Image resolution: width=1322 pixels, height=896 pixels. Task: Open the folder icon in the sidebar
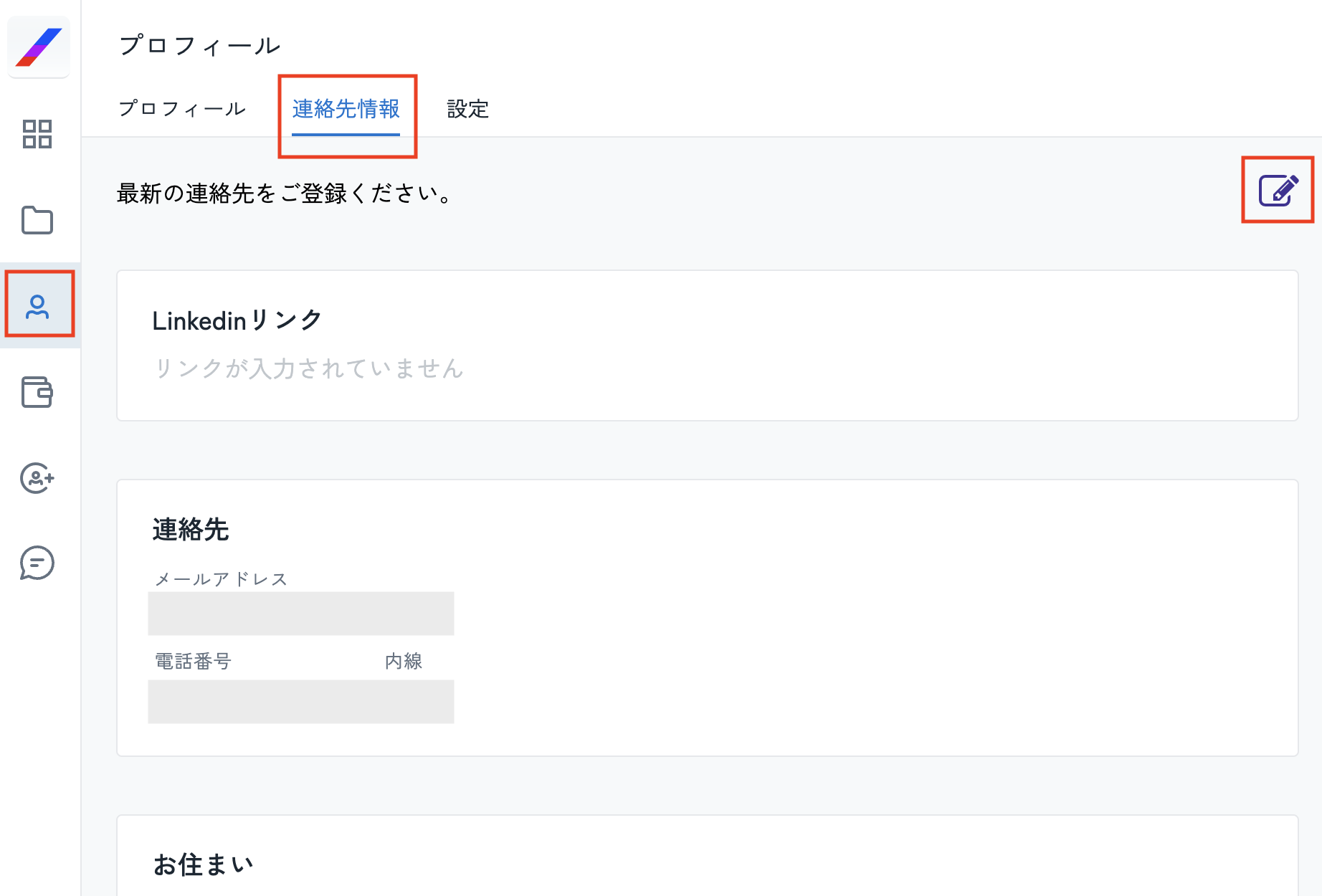tap(37, 220)
